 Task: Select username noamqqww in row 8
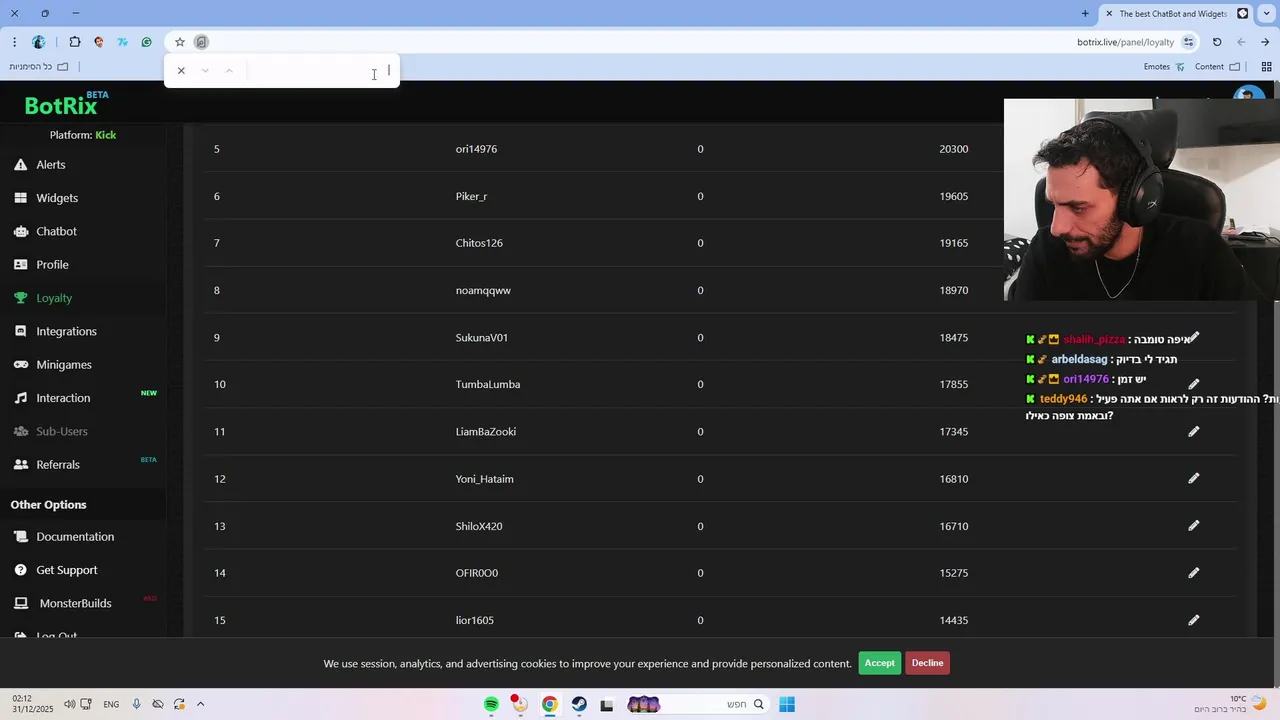[483, 290]
